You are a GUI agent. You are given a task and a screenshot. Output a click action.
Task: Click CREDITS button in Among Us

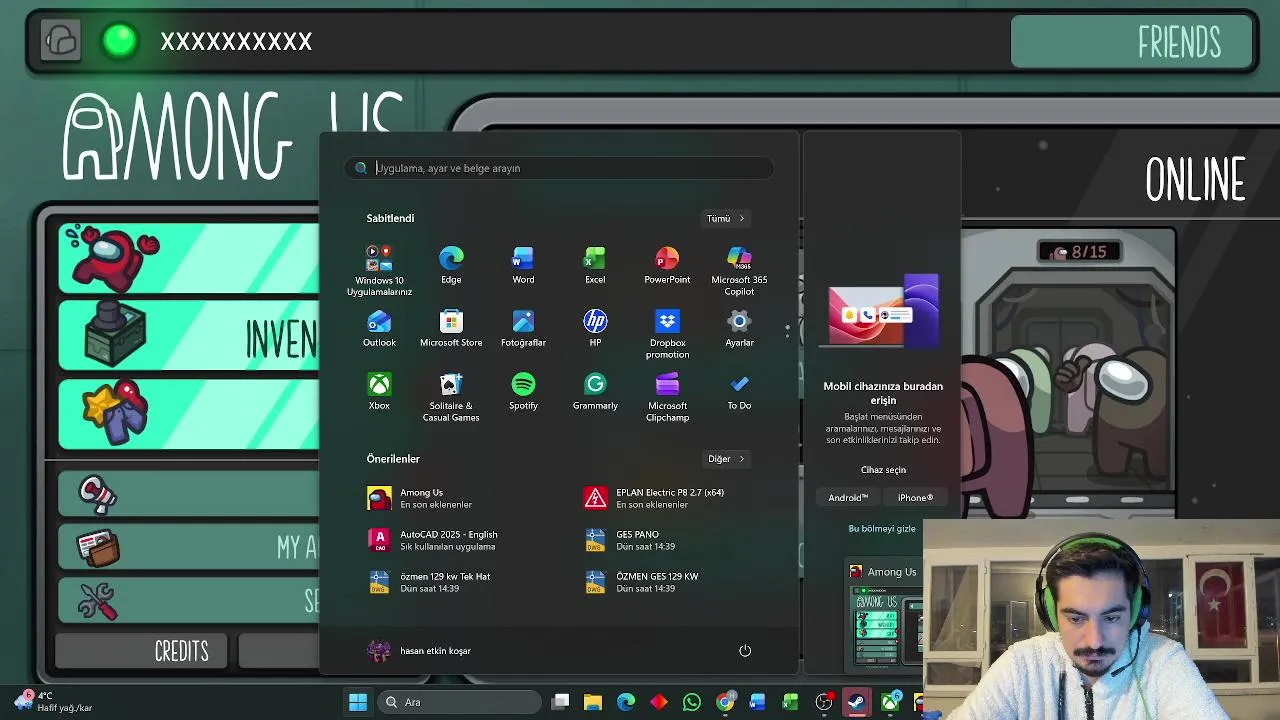tap(140, 652)
